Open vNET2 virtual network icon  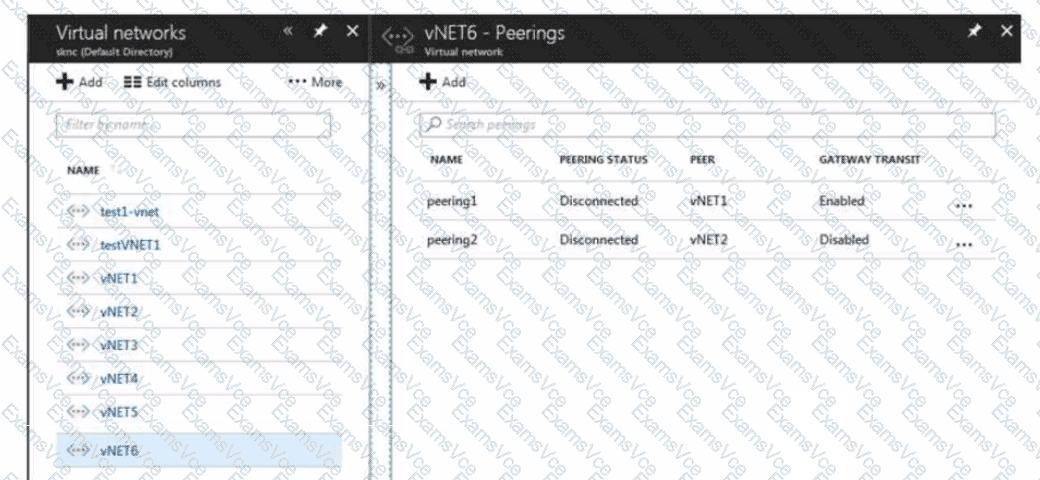click(x=79, y=312)
